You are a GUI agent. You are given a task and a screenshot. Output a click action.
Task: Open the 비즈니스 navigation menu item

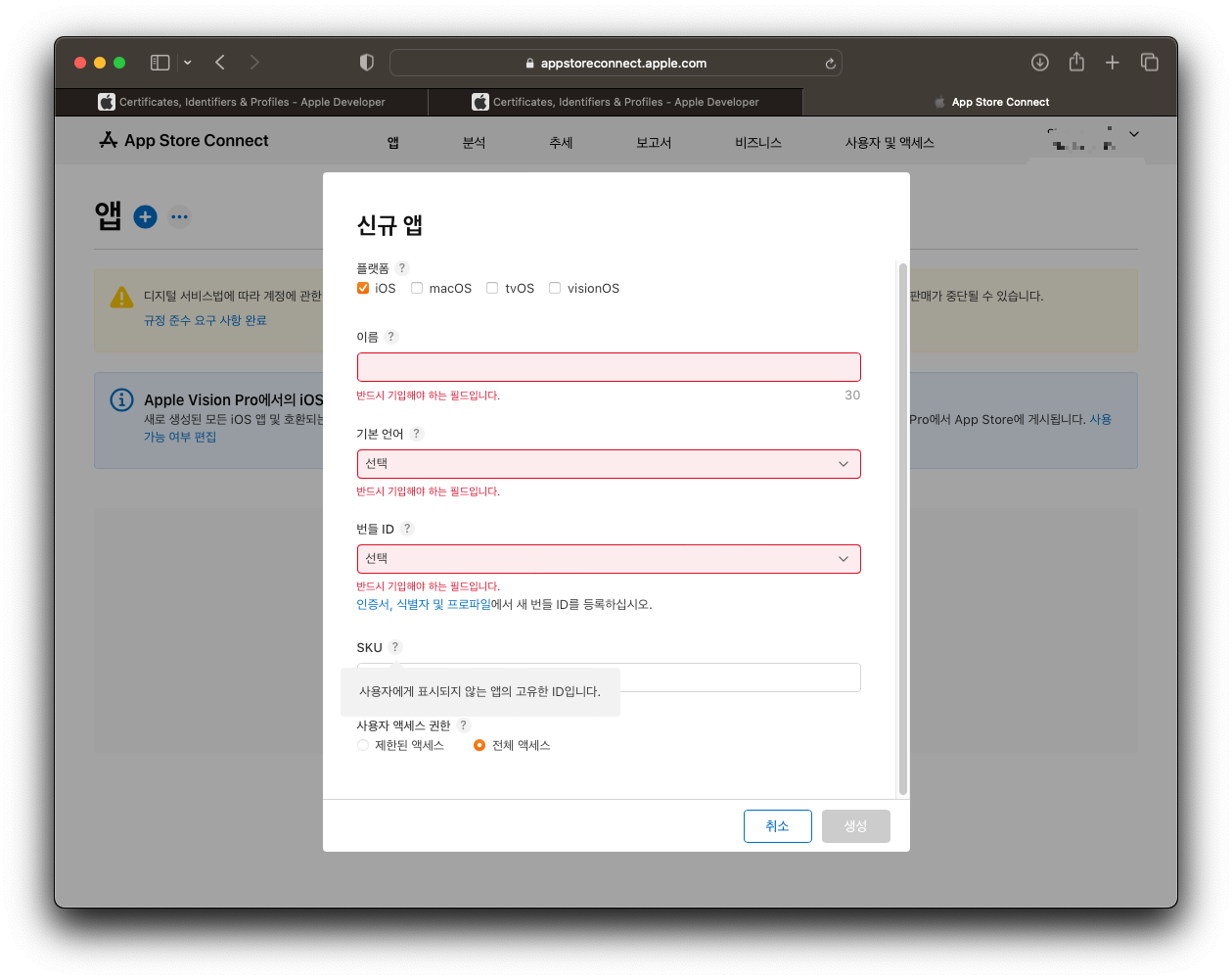click(758, 143)
